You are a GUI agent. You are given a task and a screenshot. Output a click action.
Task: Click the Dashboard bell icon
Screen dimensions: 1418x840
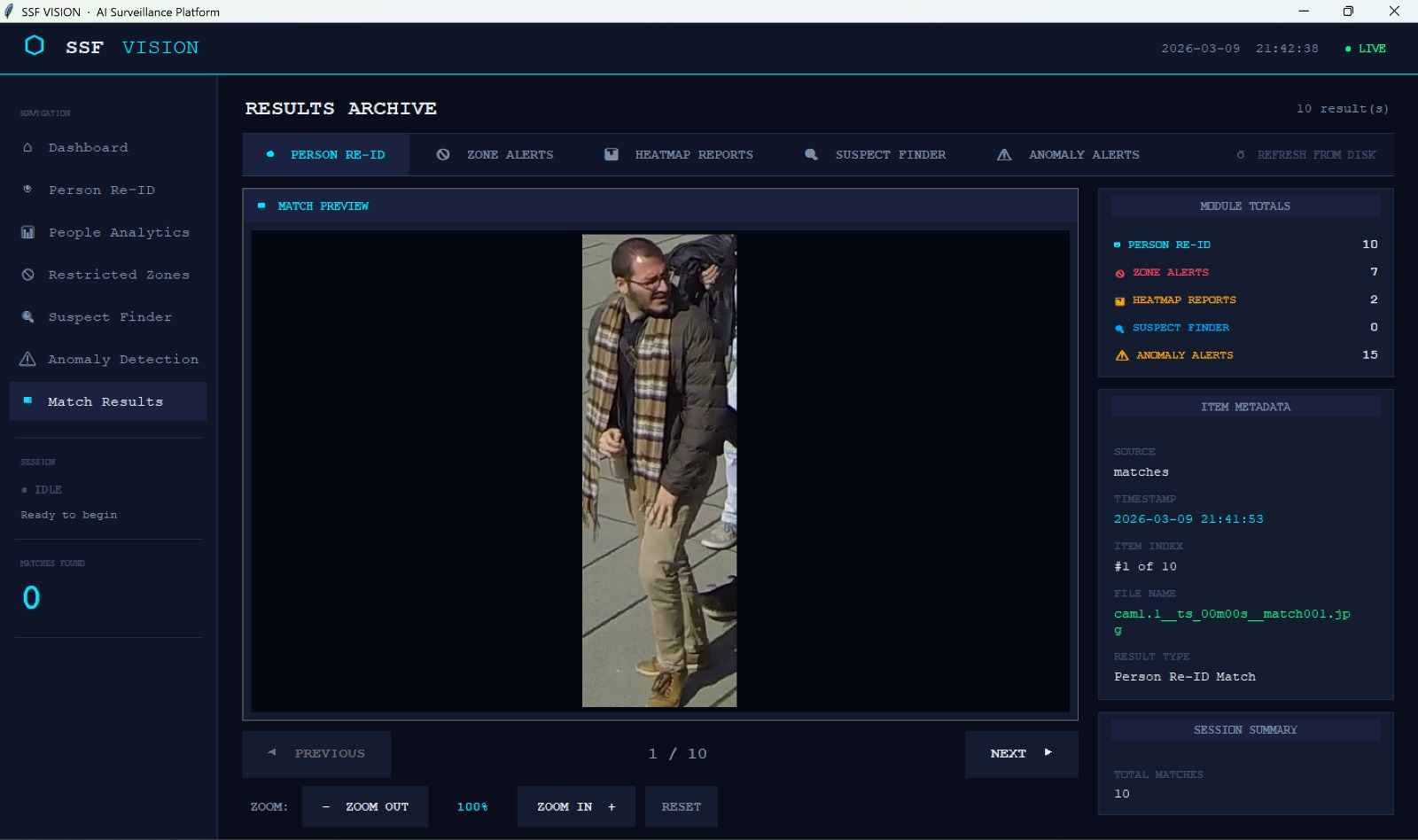tap(28, 147)
